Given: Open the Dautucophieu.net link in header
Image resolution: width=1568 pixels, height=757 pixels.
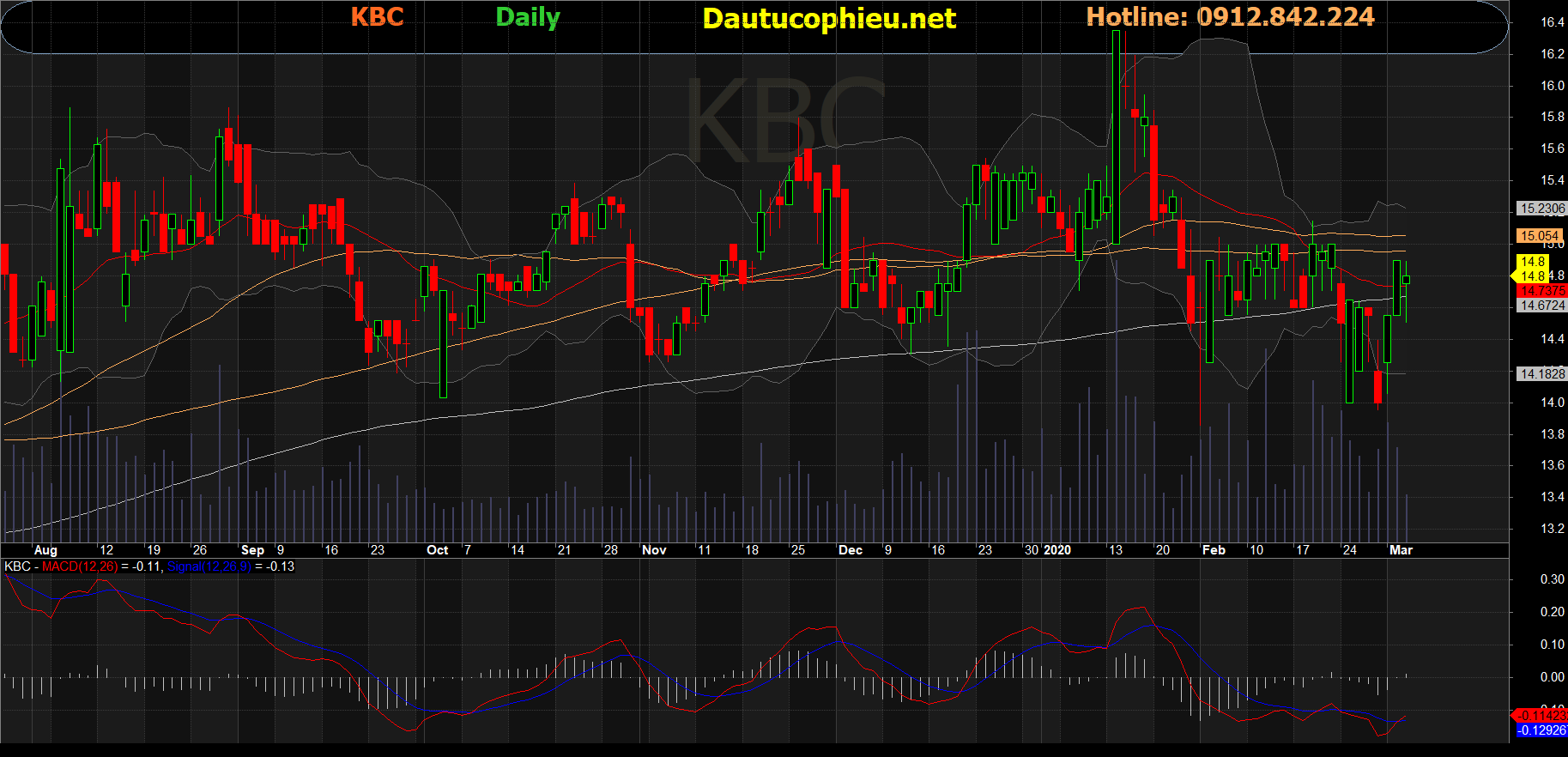Looking at the screenshot, I should click(x=828, y=19).
